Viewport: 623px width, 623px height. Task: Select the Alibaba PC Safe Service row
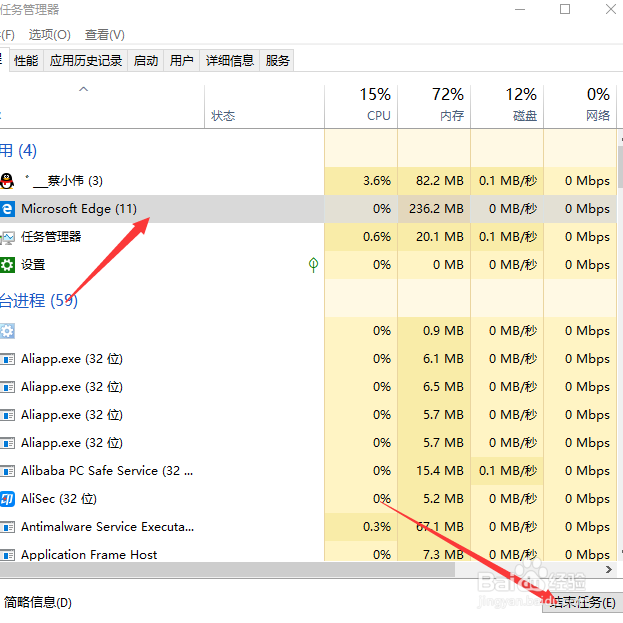coord(308,471)
